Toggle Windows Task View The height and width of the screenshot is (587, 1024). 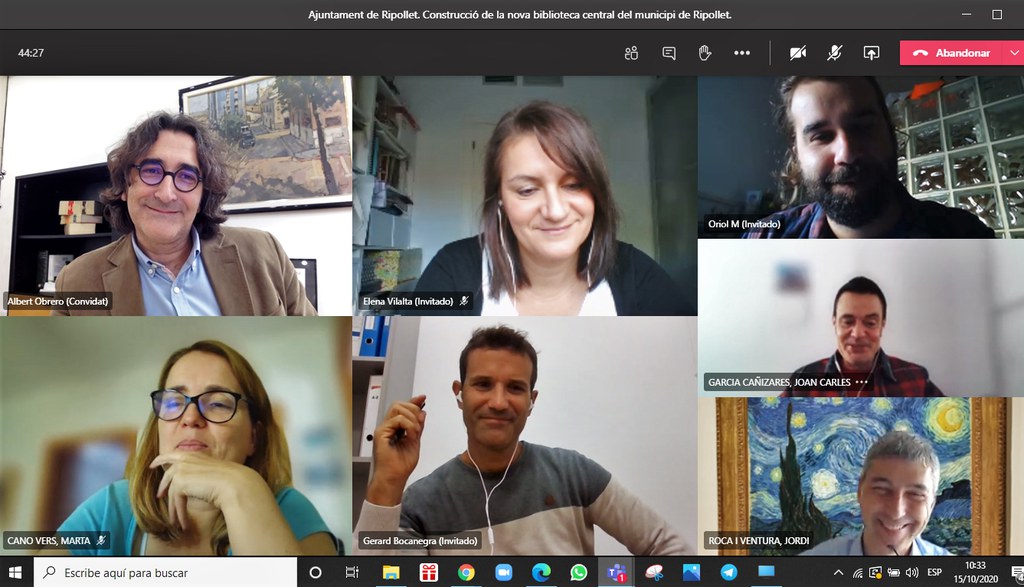pos(352,573)
